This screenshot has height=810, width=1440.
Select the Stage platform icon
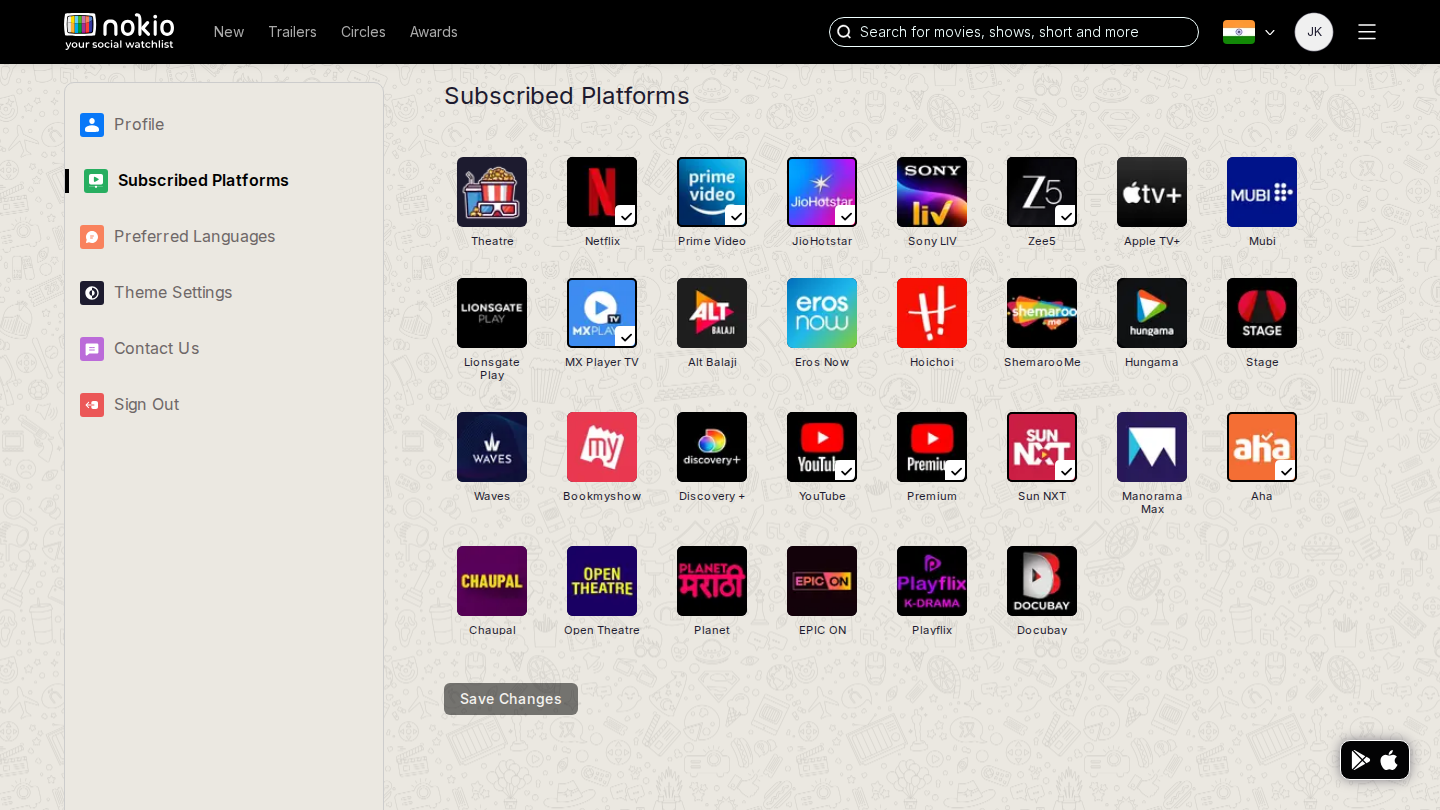point(1262,313)
